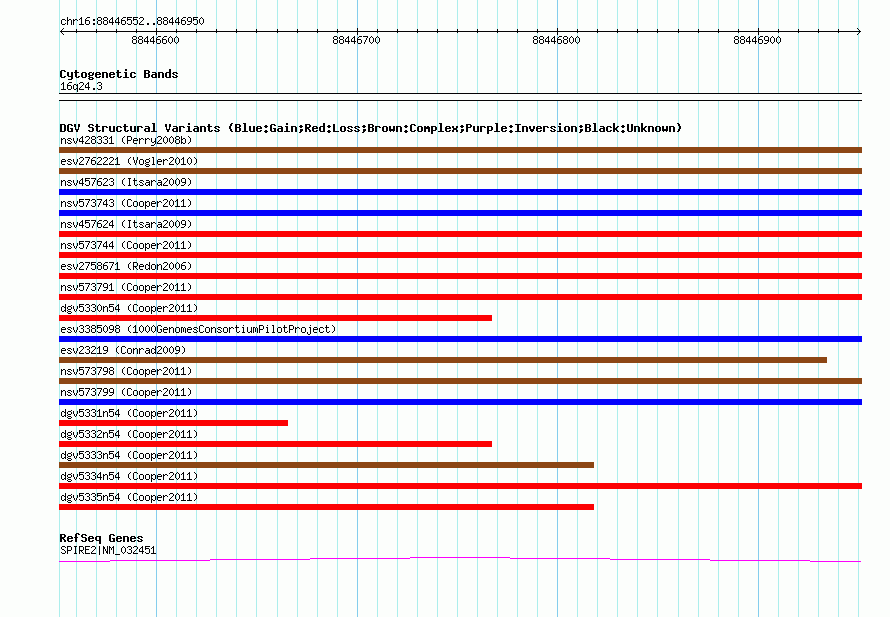Click the red loss bar under dgv5335n54
The height and width of the screenshot is (617, 890).
[x=326, y=507]
